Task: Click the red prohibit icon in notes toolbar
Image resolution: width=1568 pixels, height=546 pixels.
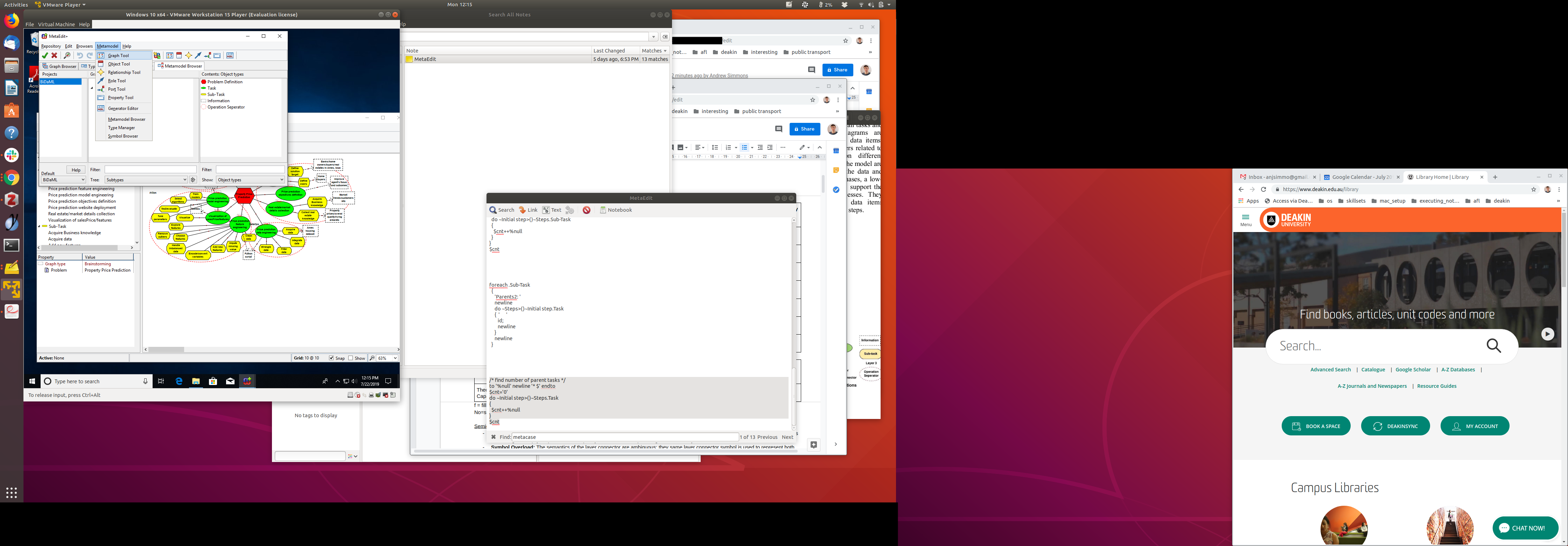Action: pos(586,210)
